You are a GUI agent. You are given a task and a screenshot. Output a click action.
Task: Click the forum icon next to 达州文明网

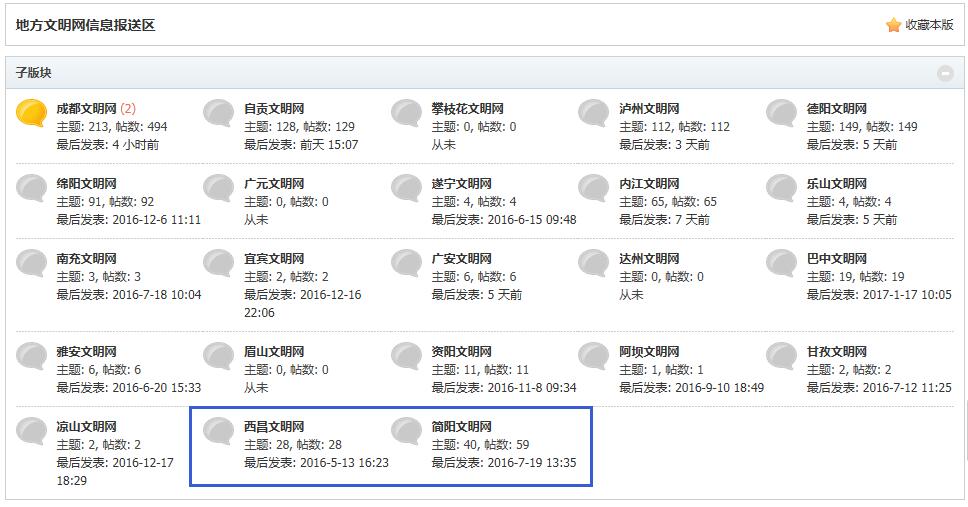[x=594, y=262]
